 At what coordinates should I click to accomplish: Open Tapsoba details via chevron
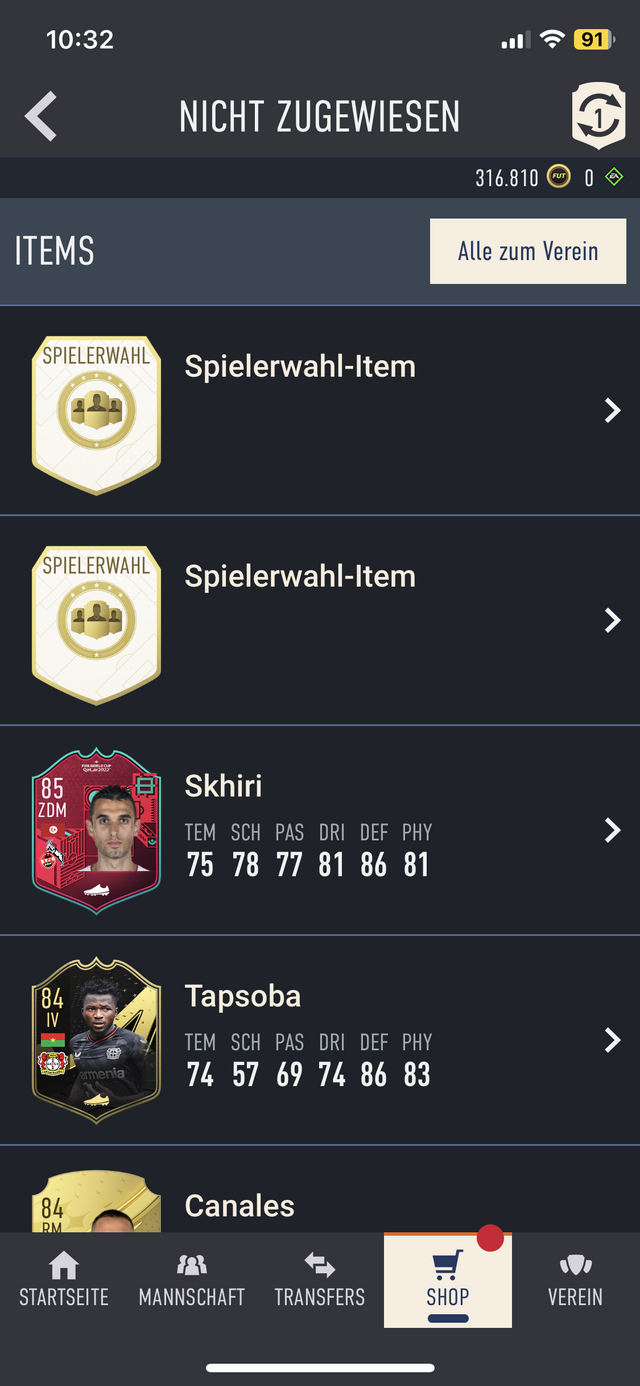click(x=613, y=1040)
